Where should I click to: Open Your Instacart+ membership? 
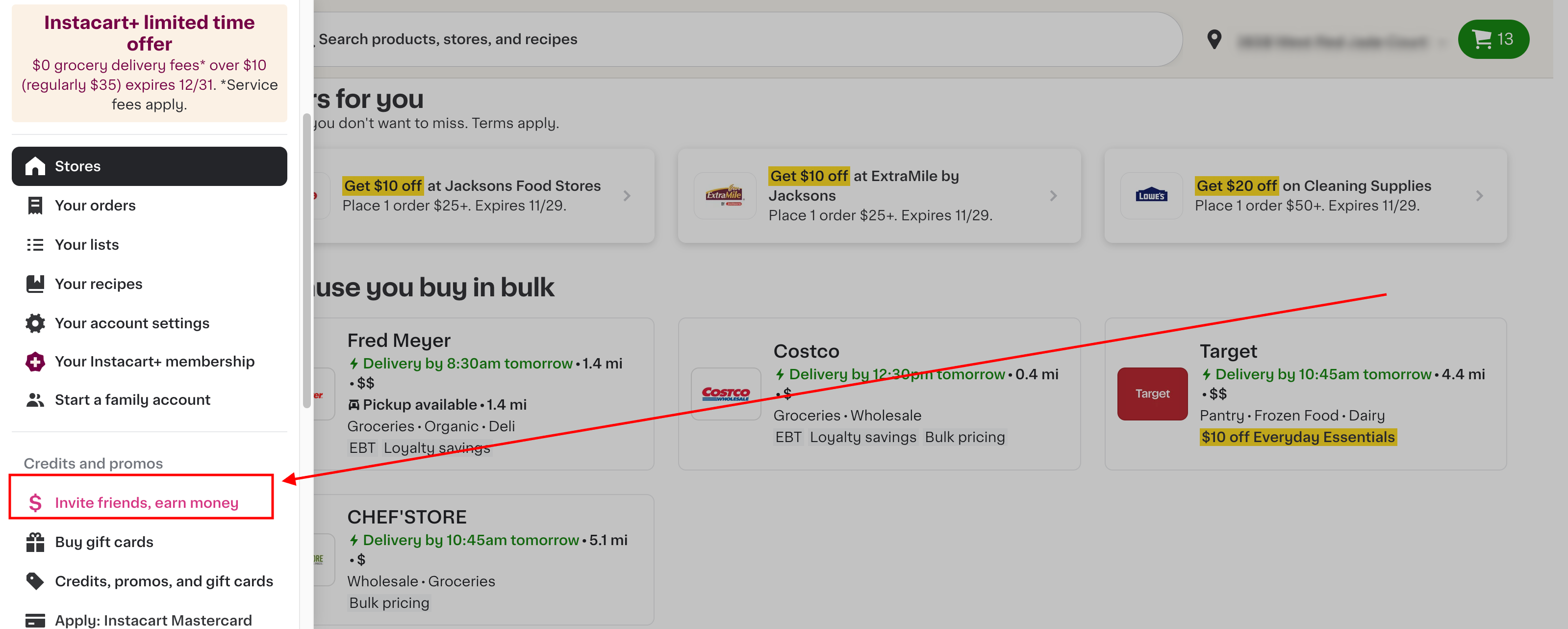[x=149, y=362]
